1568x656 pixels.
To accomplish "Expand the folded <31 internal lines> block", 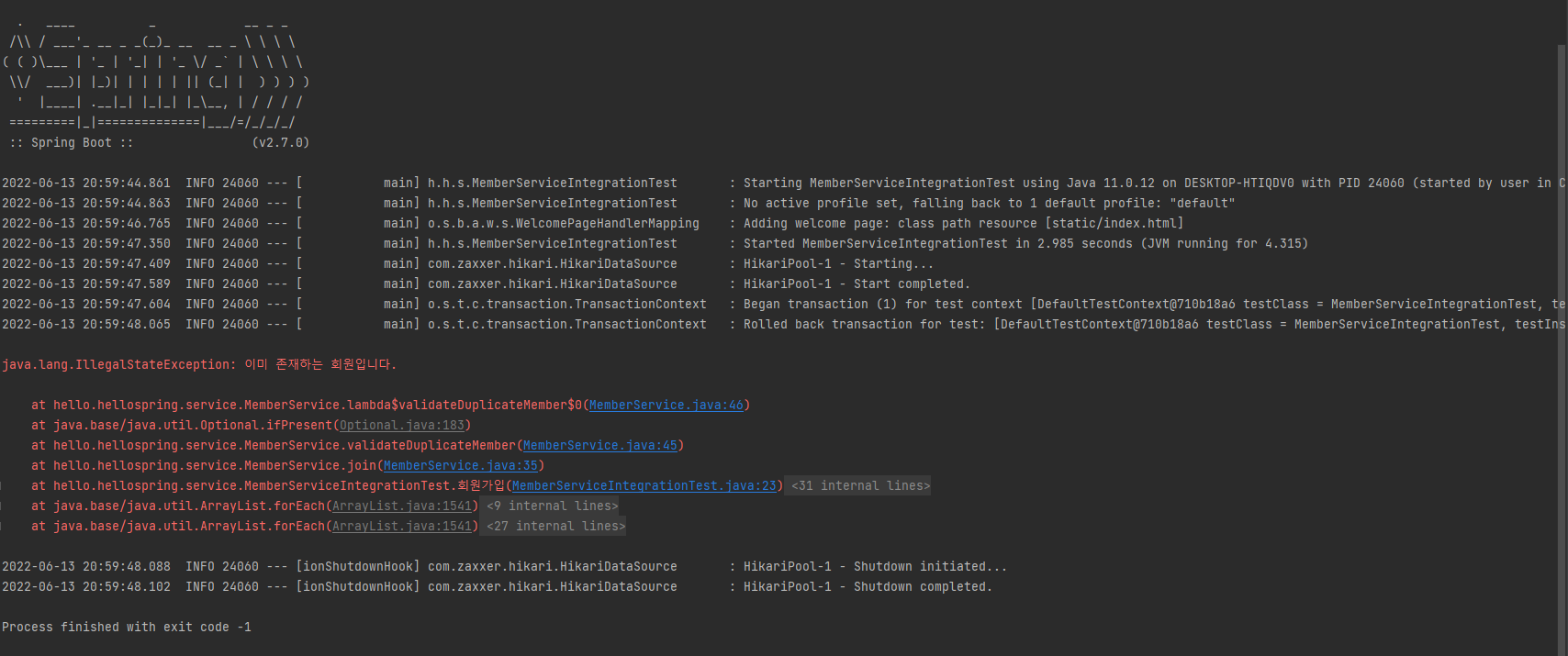I will click(860, 485).
